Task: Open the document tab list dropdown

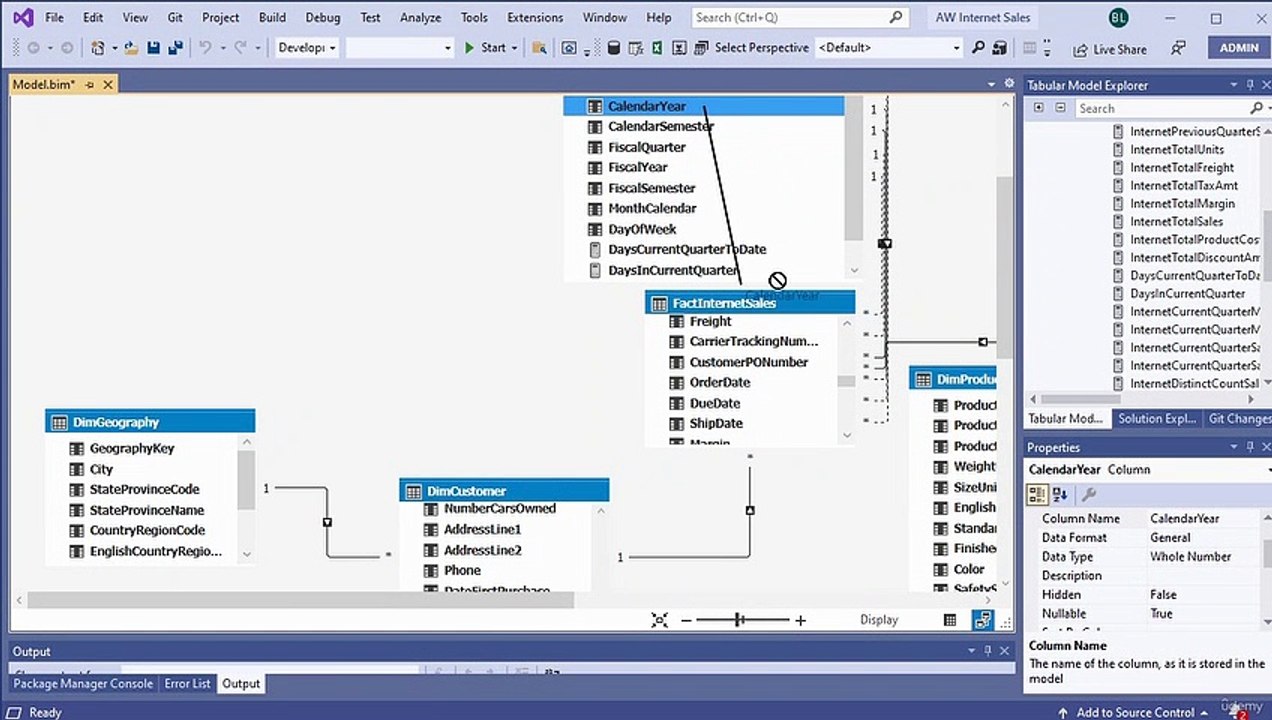Action: (992, 85)
